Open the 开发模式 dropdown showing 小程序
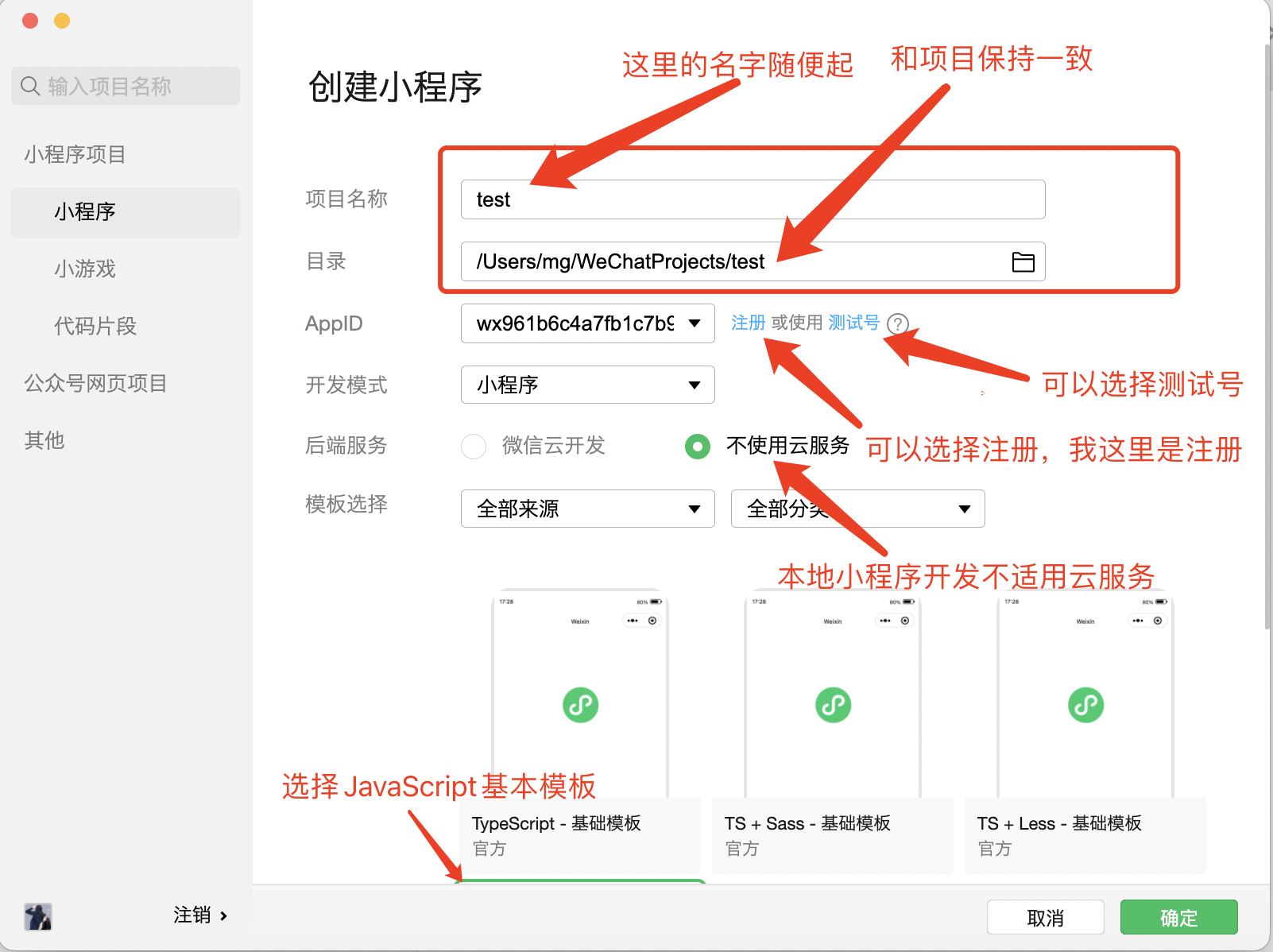This screenshot has width=1273, height=952. tap(588, 385)
